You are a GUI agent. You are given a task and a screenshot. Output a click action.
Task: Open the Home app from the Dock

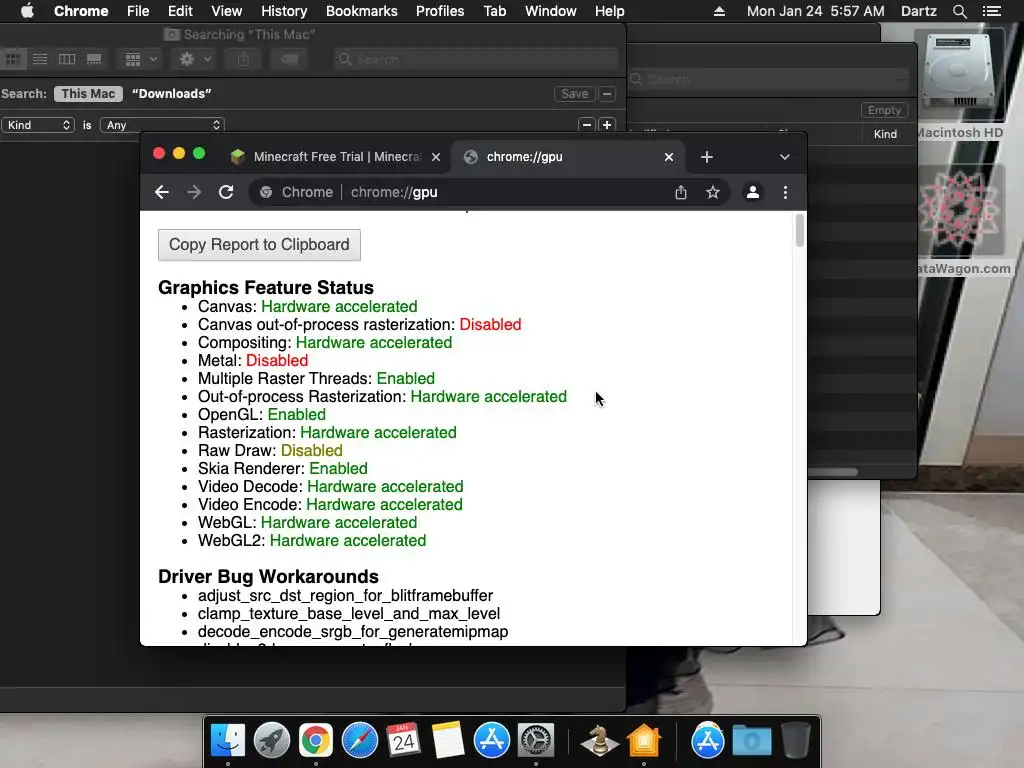[x=644, y=741]
